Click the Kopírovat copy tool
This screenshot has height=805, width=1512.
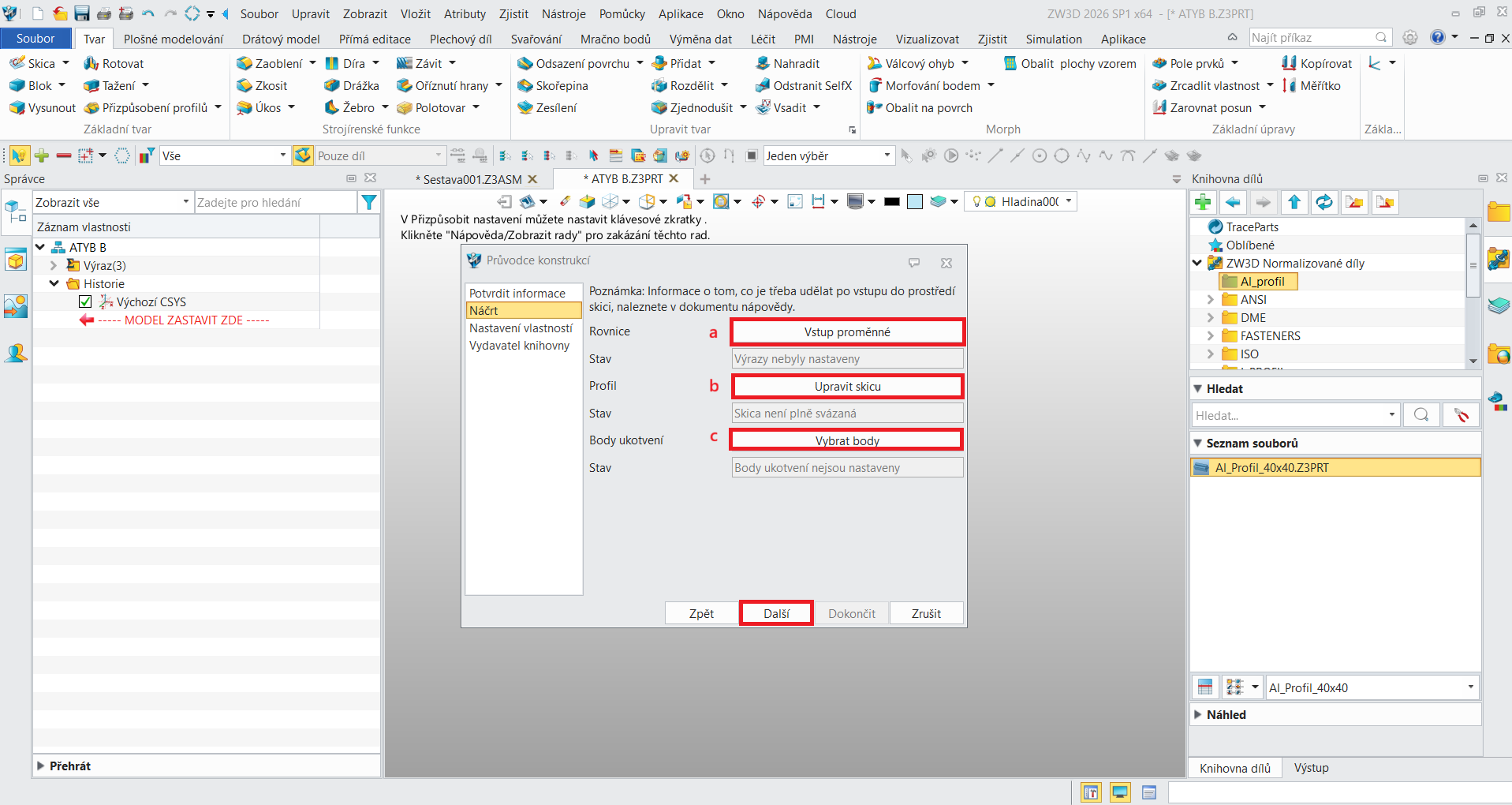point(1317,63)
